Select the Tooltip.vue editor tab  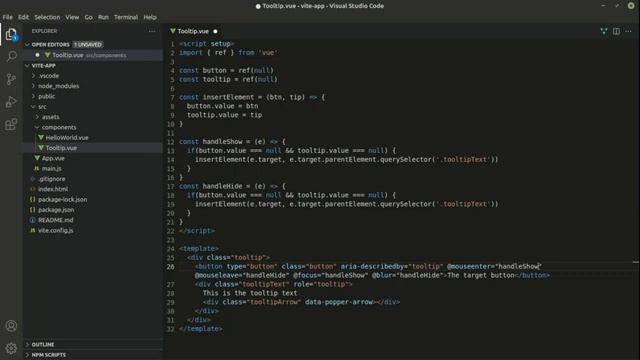(x=193, y=31)
